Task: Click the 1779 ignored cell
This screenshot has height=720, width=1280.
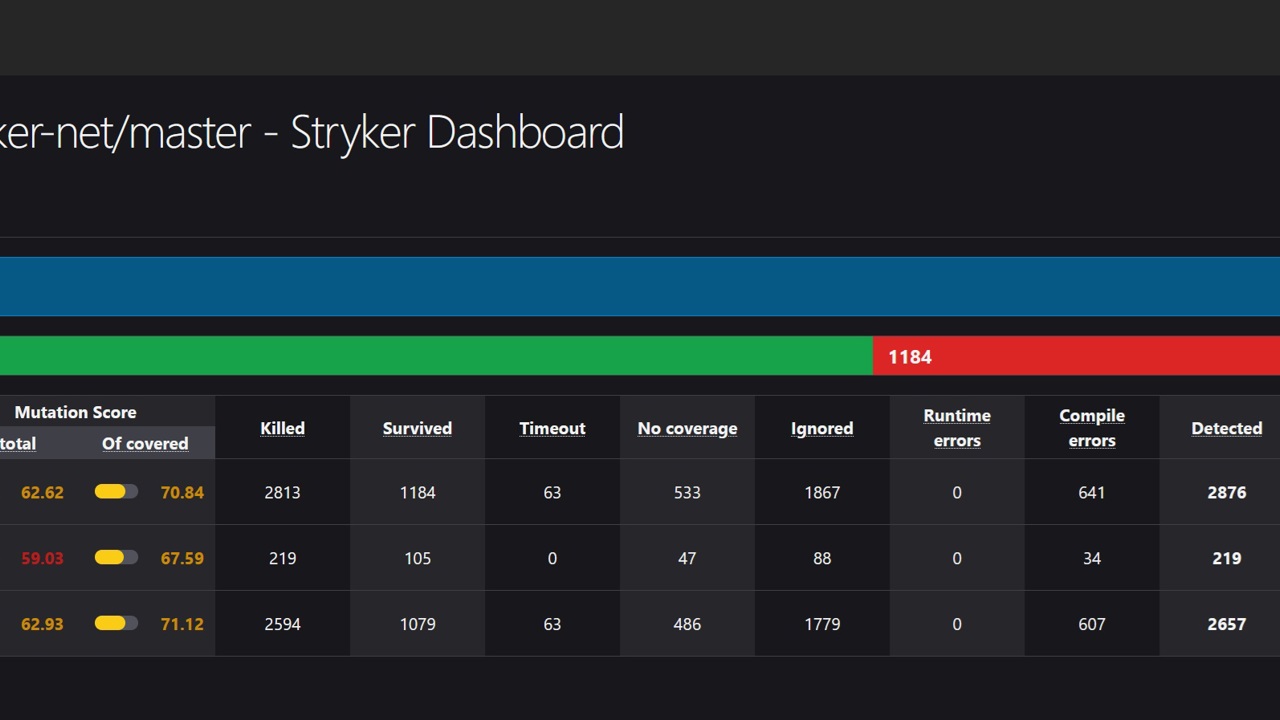Action: coord(822,624)
